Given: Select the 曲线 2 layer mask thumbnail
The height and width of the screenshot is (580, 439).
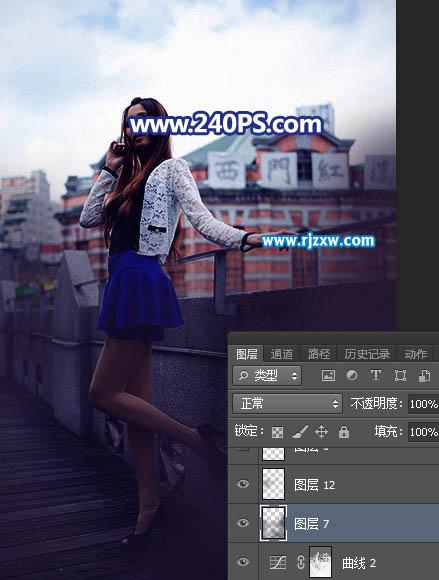Looking at the screenshot, I should point(320,562).
